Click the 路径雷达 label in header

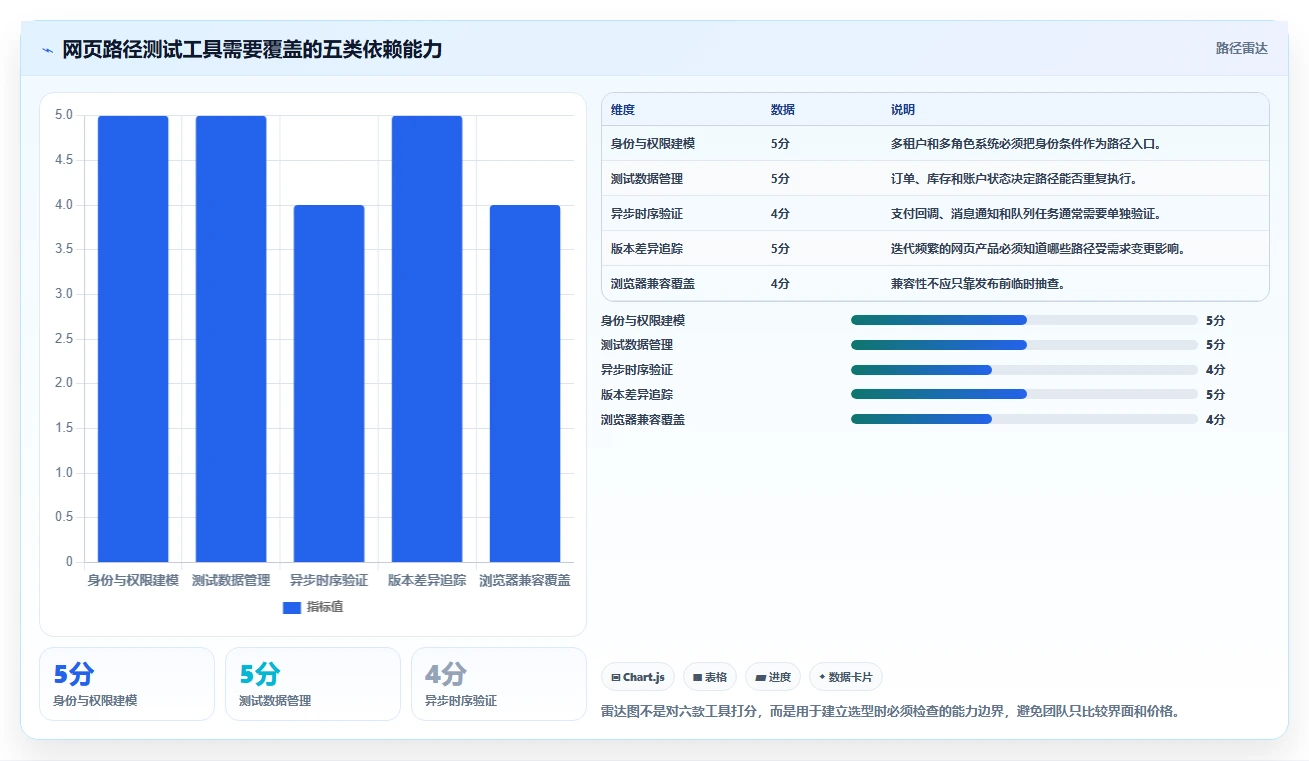1242,48
